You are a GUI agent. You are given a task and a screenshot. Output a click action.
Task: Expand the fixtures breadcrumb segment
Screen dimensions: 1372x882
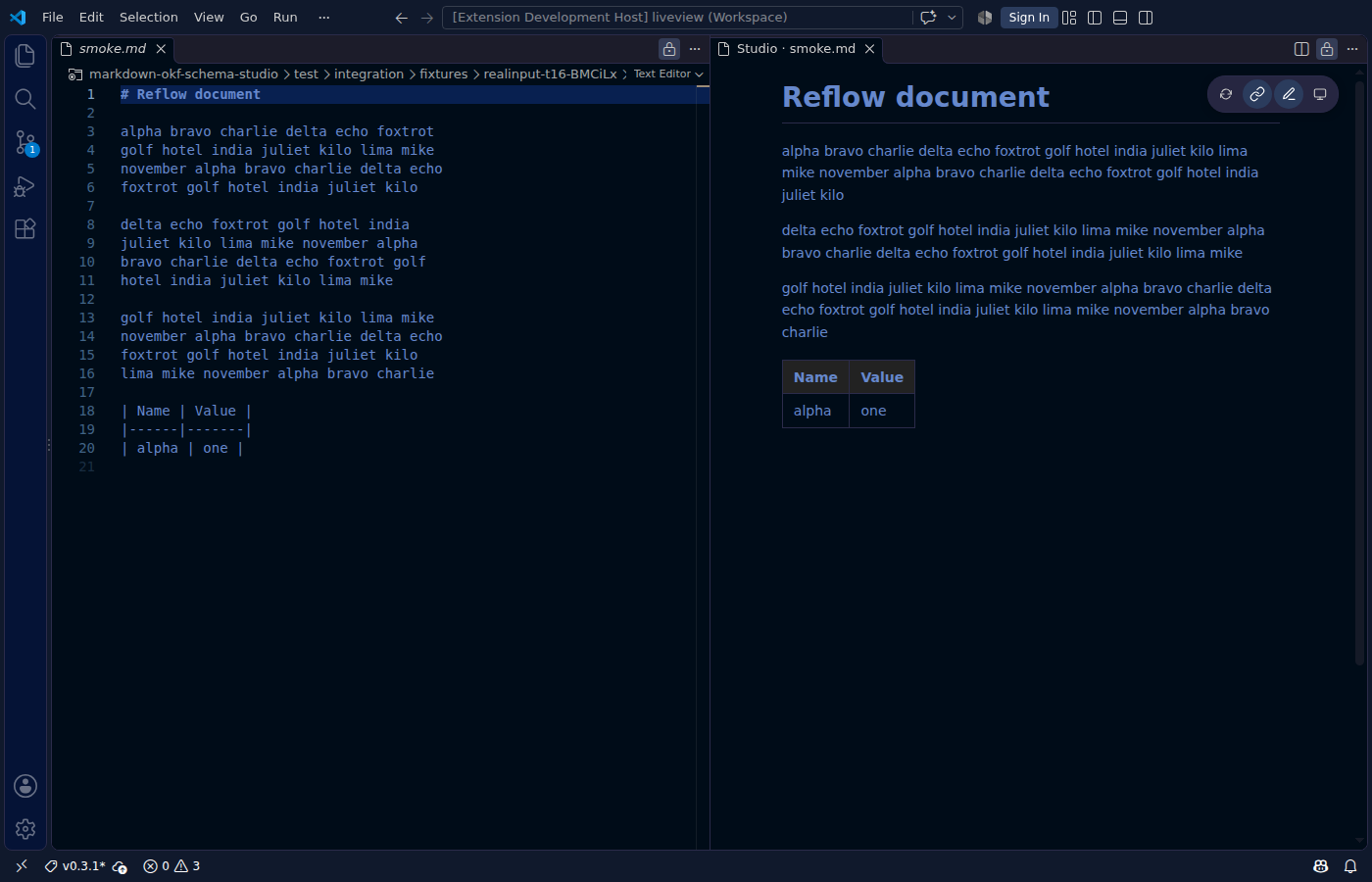(444, 74)
